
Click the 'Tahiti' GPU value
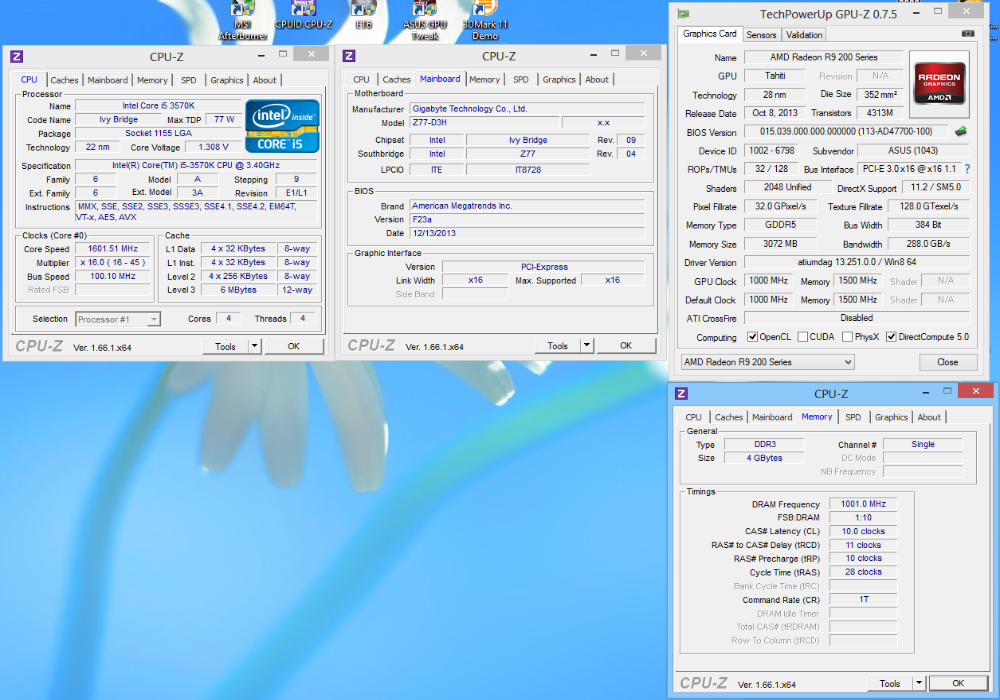[x=775, y=76]
